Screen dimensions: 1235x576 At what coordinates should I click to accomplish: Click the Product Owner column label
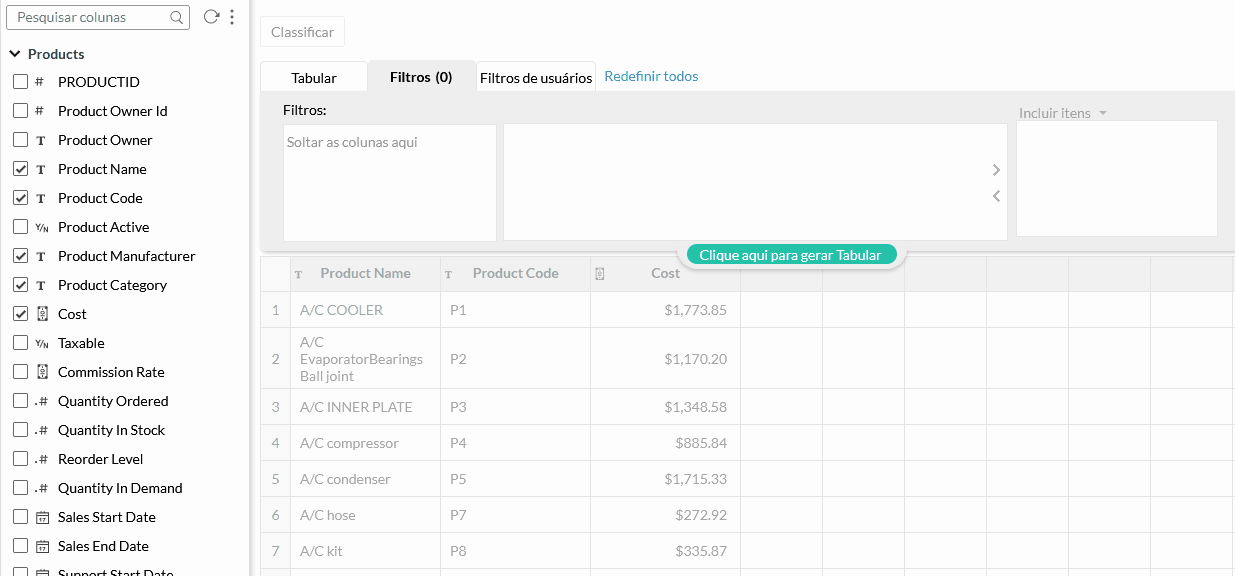tap(105, 140)
